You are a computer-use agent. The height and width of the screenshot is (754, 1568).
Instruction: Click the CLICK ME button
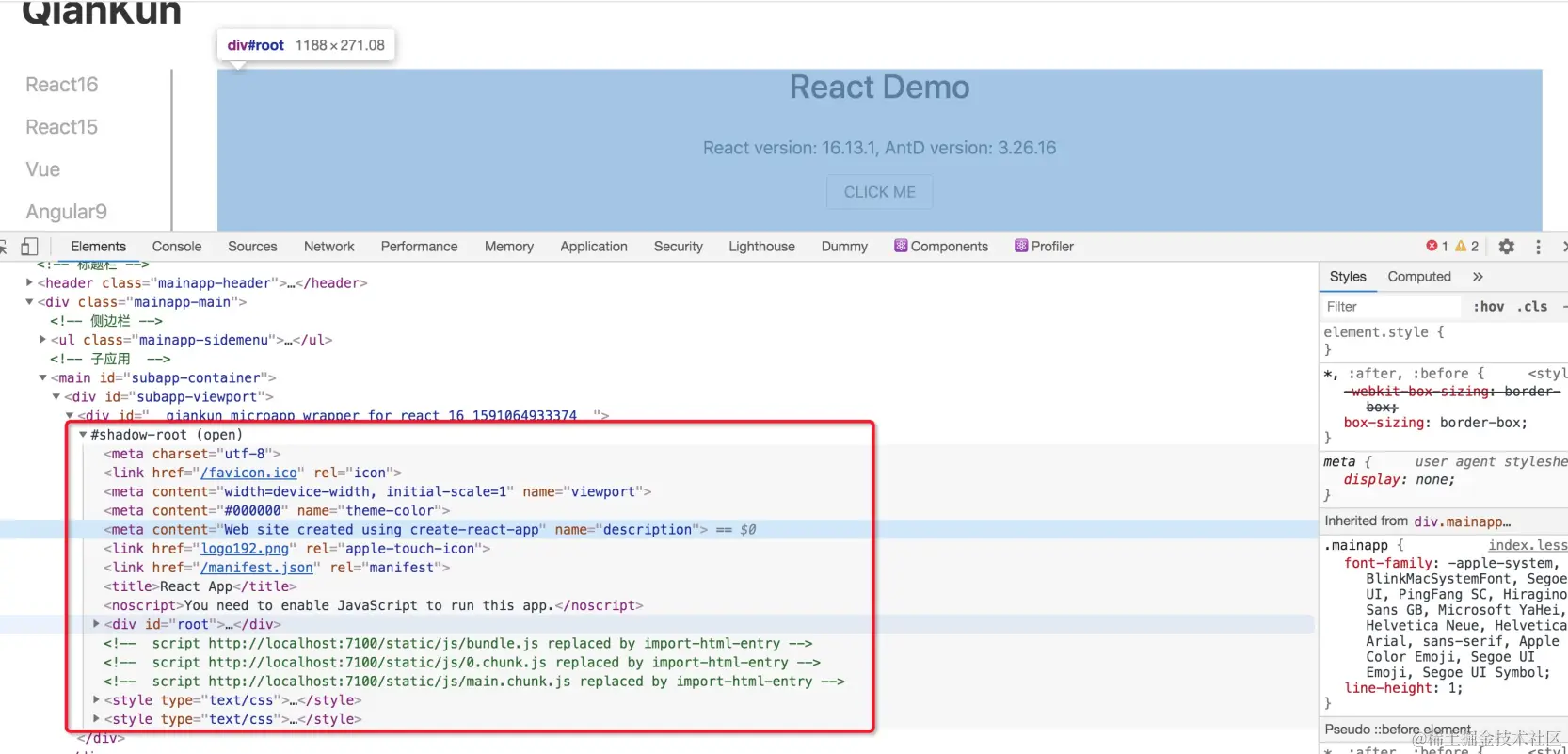click(x=879, y=192)
